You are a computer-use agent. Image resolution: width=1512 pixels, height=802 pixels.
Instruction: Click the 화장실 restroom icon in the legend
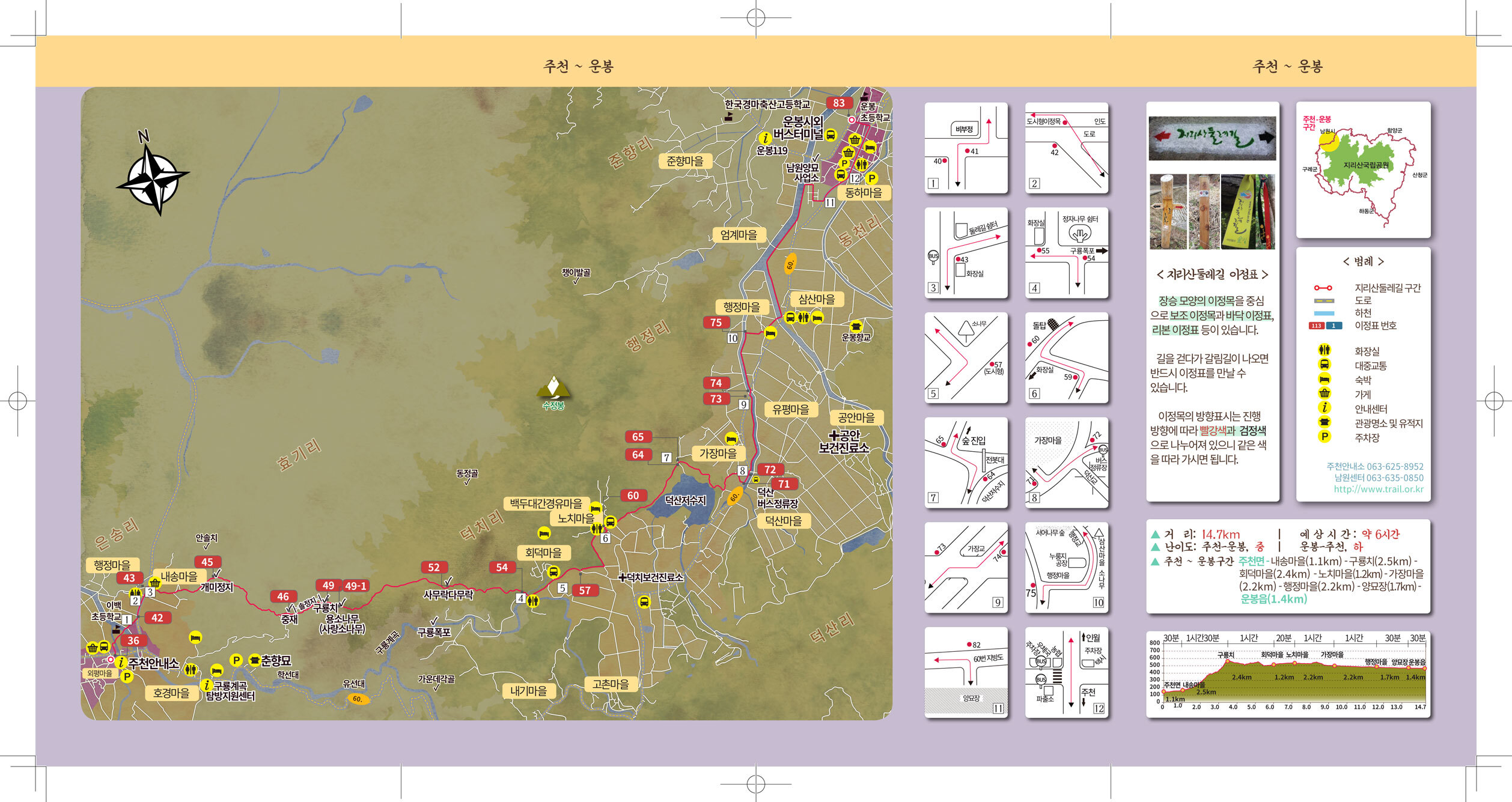pos(1324,350)
